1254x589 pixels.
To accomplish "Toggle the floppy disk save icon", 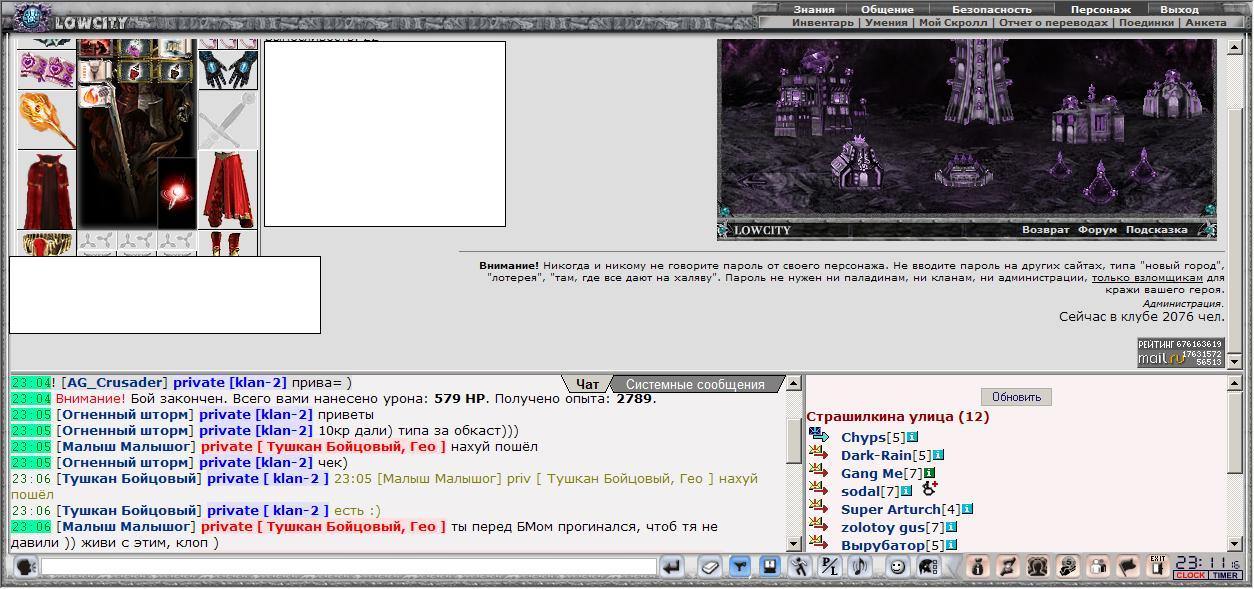I will pyautogui.click(x=769, y=567).
